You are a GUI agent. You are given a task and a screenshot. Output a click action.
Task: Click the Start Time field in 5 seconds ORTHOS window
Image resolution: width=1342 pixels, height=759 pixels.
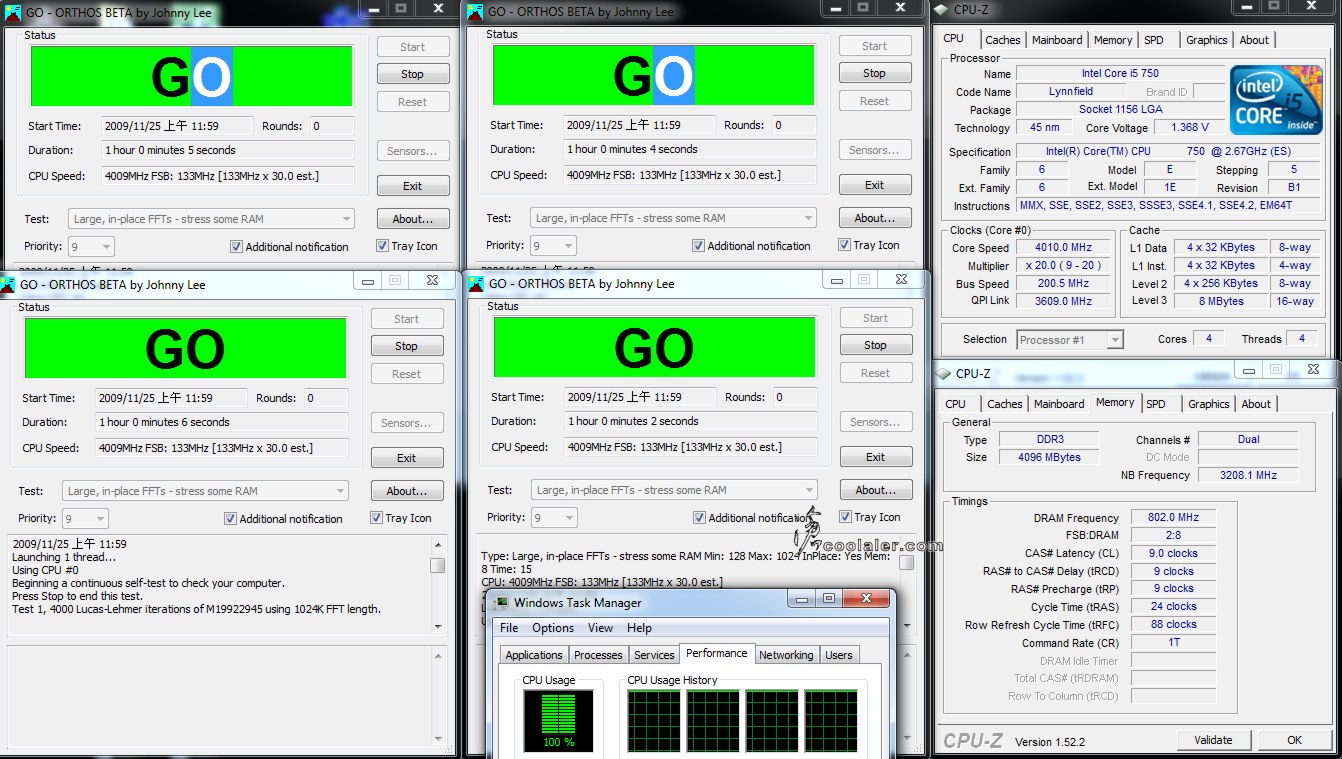point(177,126)
